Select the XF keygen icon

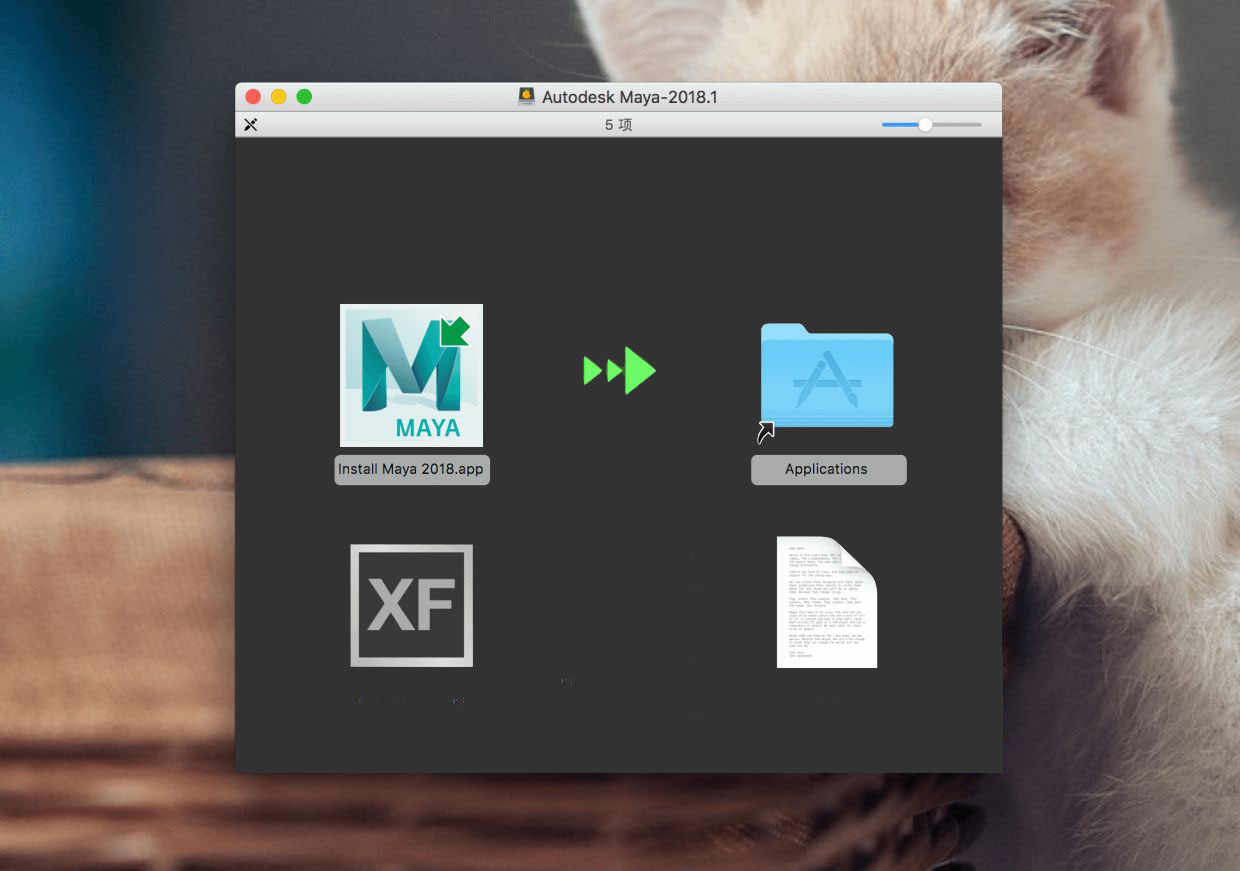coord(411,605)
